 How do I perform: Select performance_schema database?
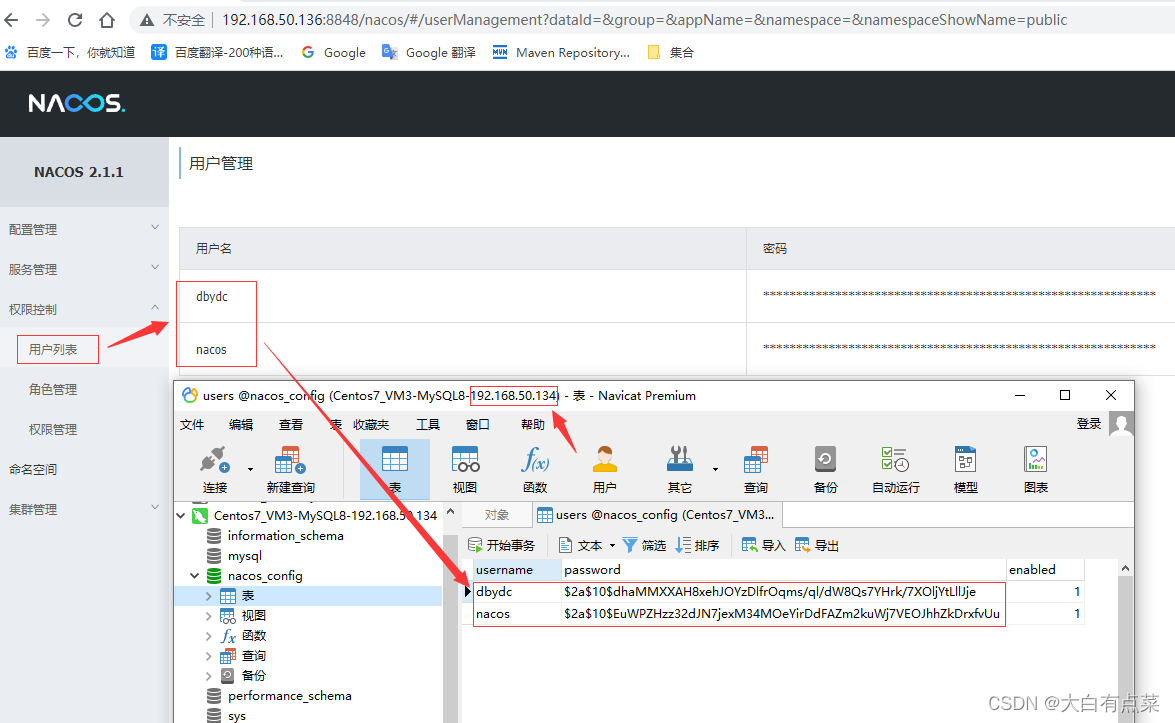coord(289,695)
